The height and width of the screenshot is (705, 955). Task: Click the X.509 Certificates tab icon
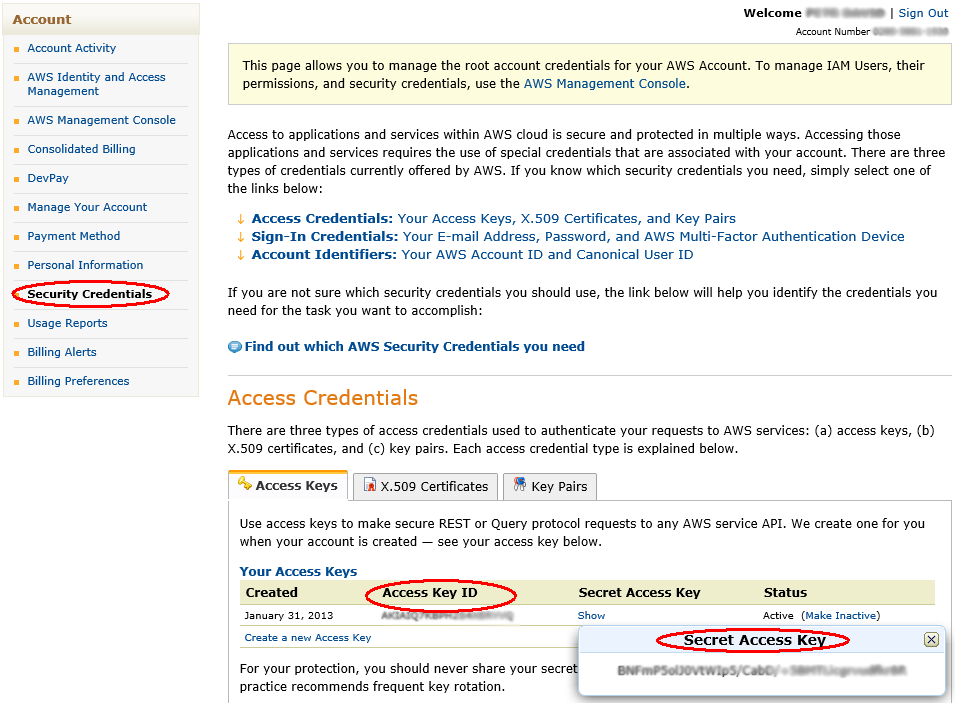coord(369,486)
